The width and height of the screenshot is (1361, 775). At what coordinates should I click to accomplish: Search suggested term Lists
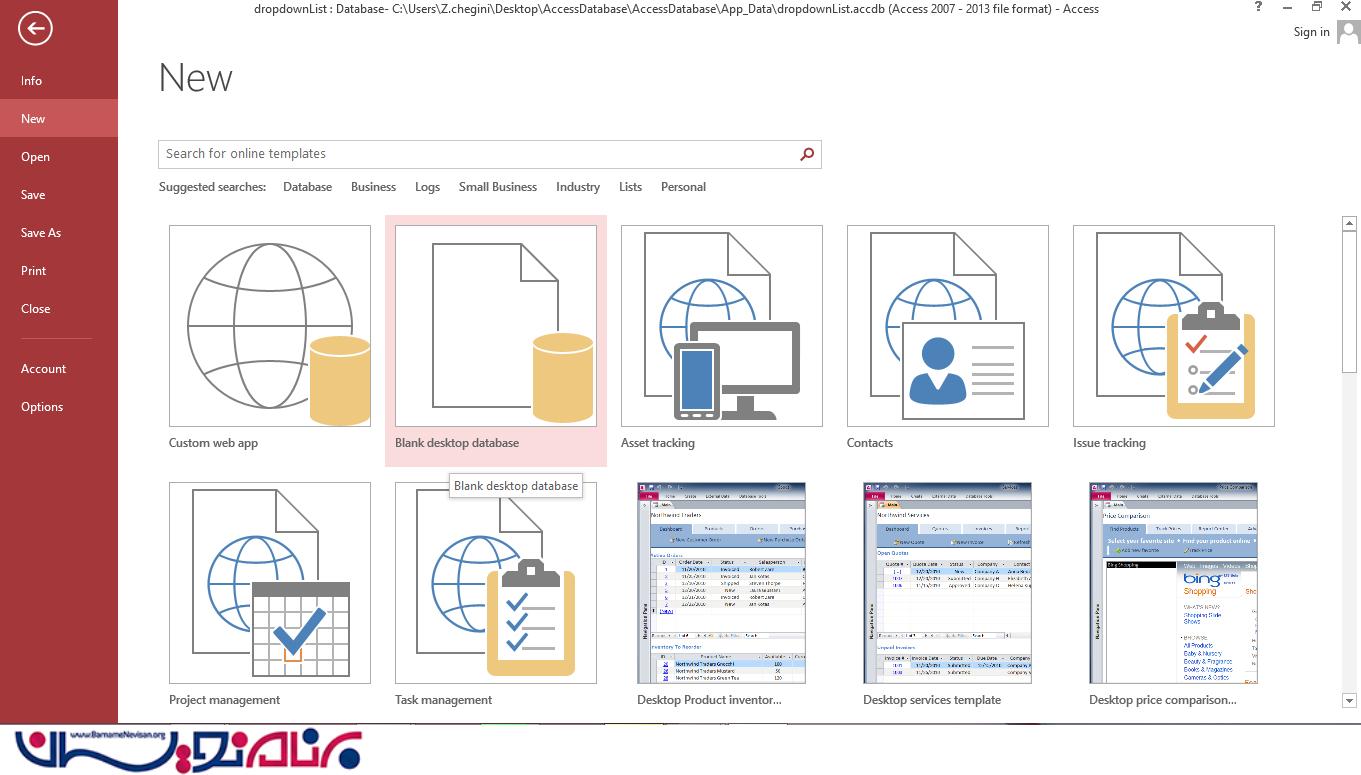tap(630, 187)
